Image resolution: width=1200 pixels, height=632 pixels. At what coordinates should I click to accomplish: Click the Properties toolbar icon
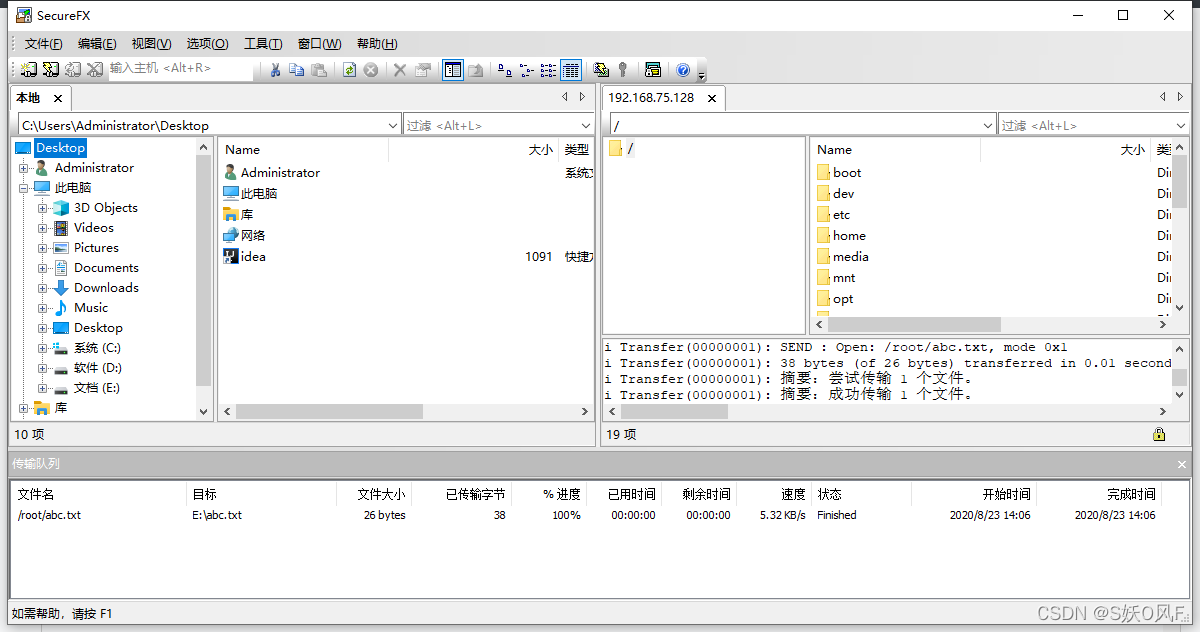pos(423,70)
